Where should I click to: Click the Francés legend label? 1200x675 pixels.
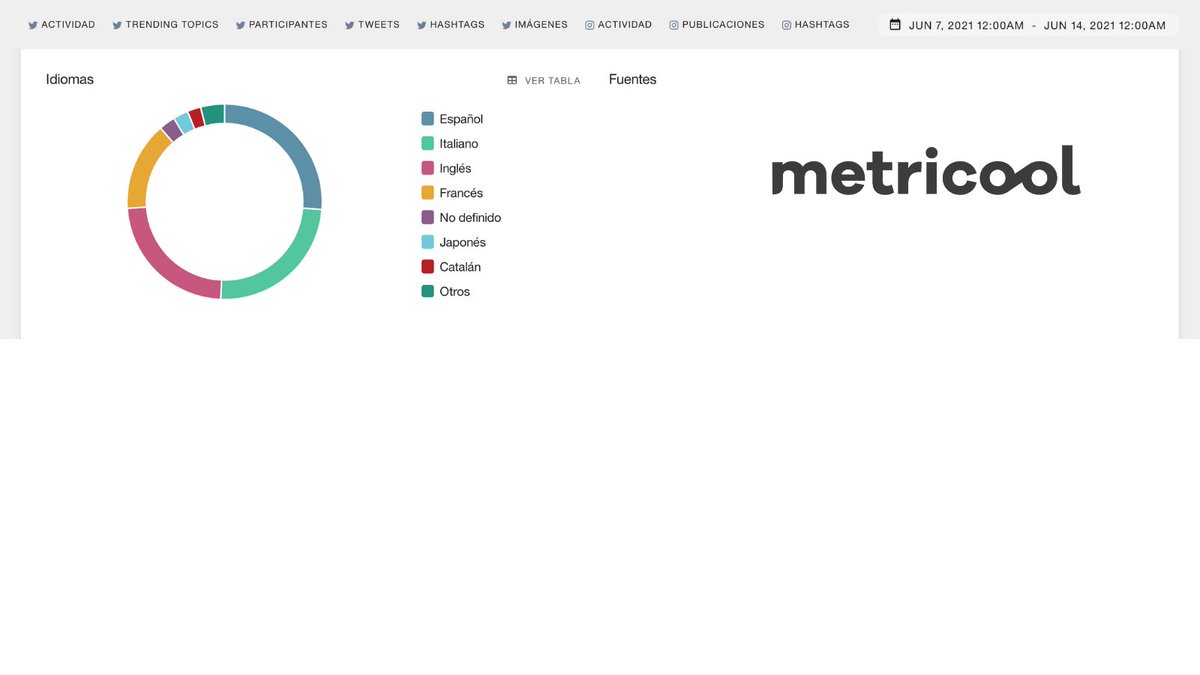click(461, 193)
